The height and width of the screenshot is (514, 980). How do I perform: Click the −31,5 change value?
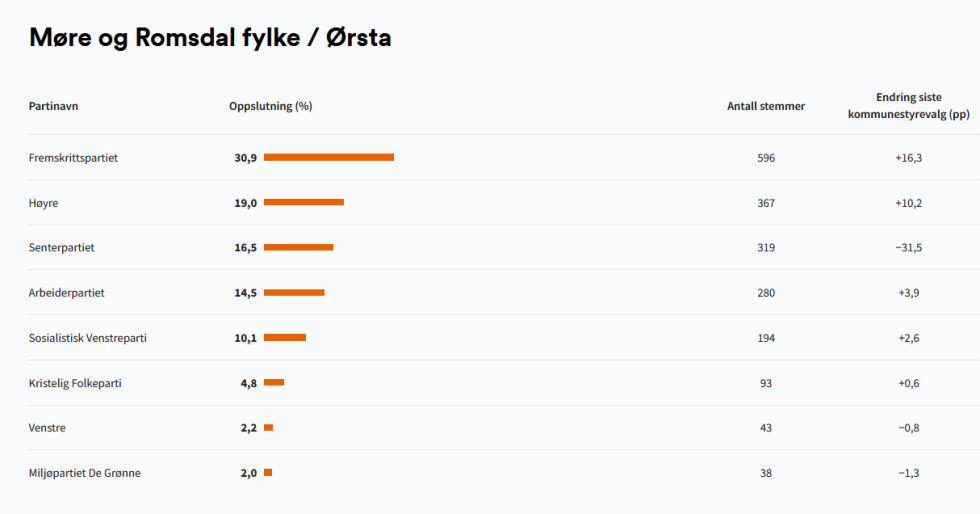(x=909, y=248)
